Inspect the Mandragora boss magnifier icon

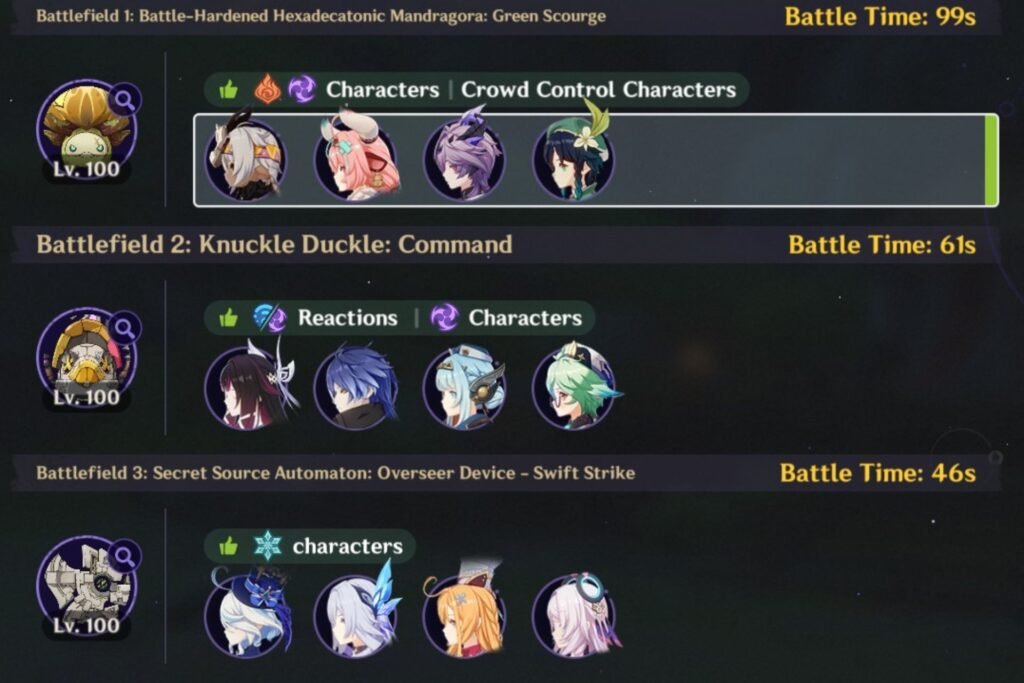pos(124,100)
